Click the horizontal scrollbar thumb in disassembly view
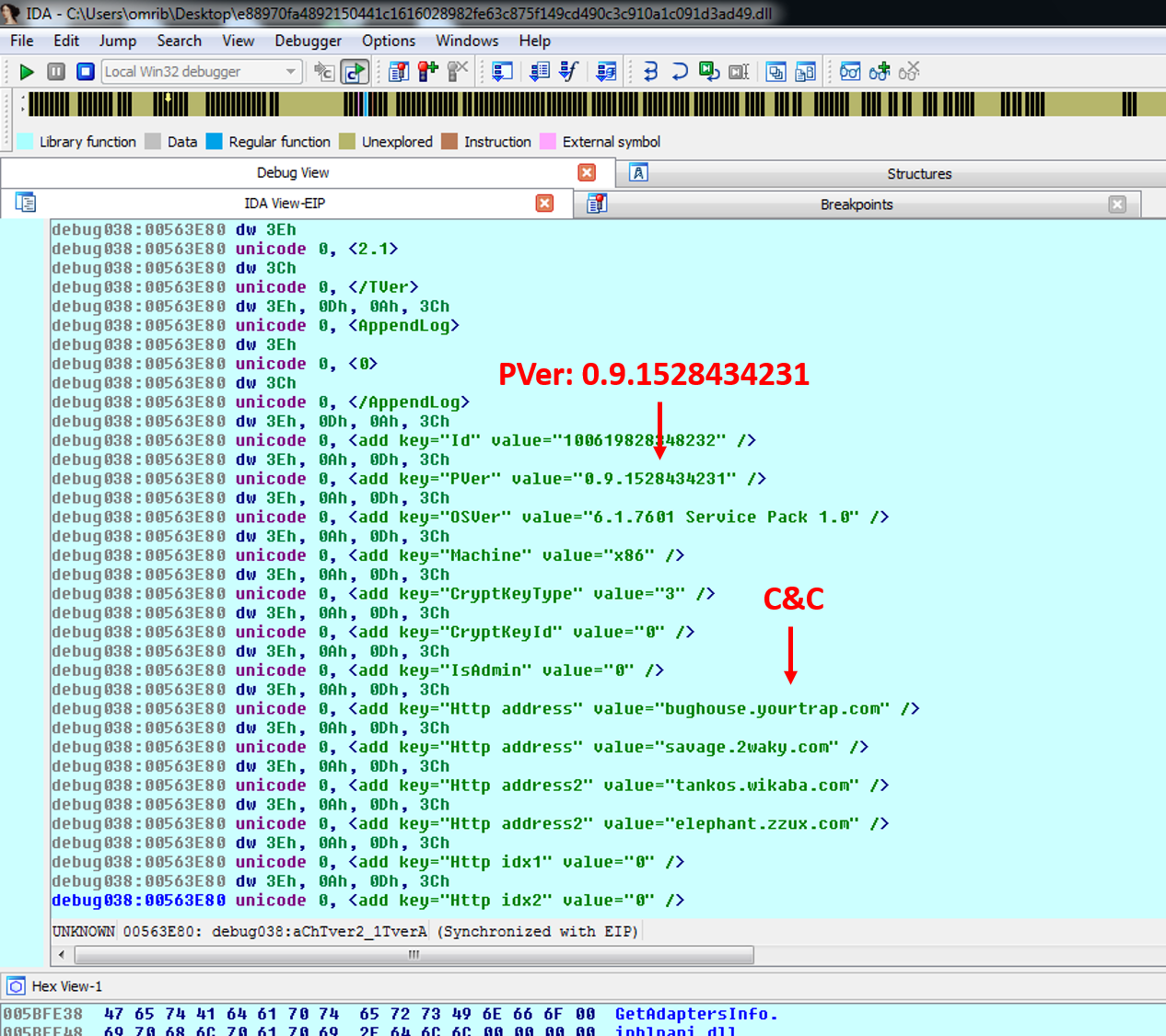 point(414,955)
